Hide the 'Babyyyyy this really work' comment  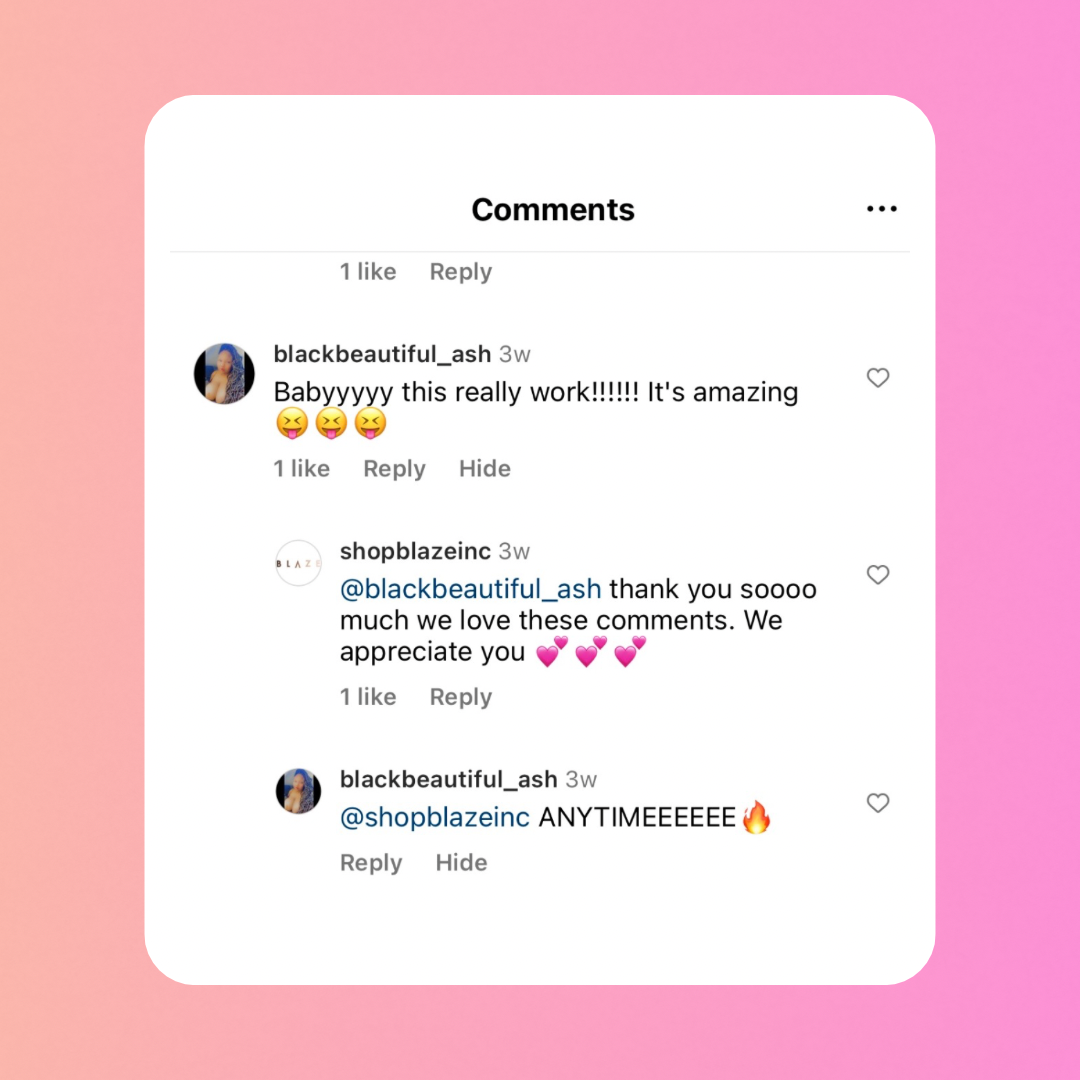[485, 469]
